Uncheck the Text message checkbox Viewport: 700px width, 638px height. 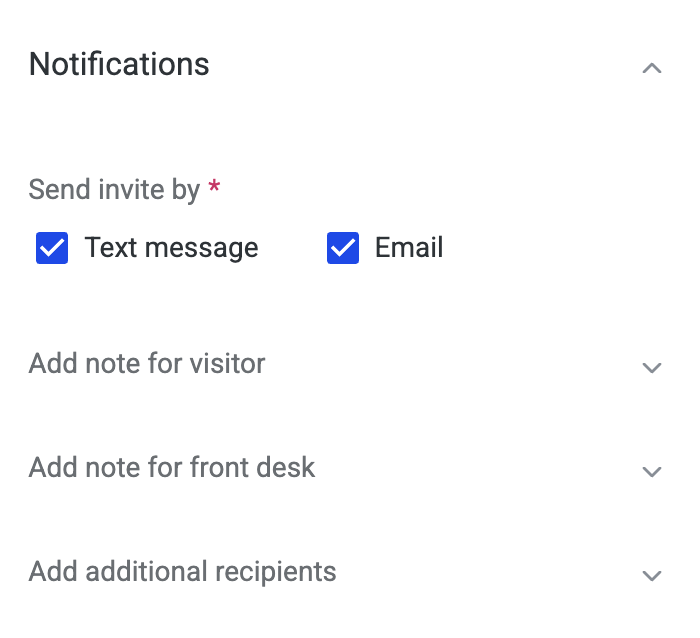(x=52, y=248)
